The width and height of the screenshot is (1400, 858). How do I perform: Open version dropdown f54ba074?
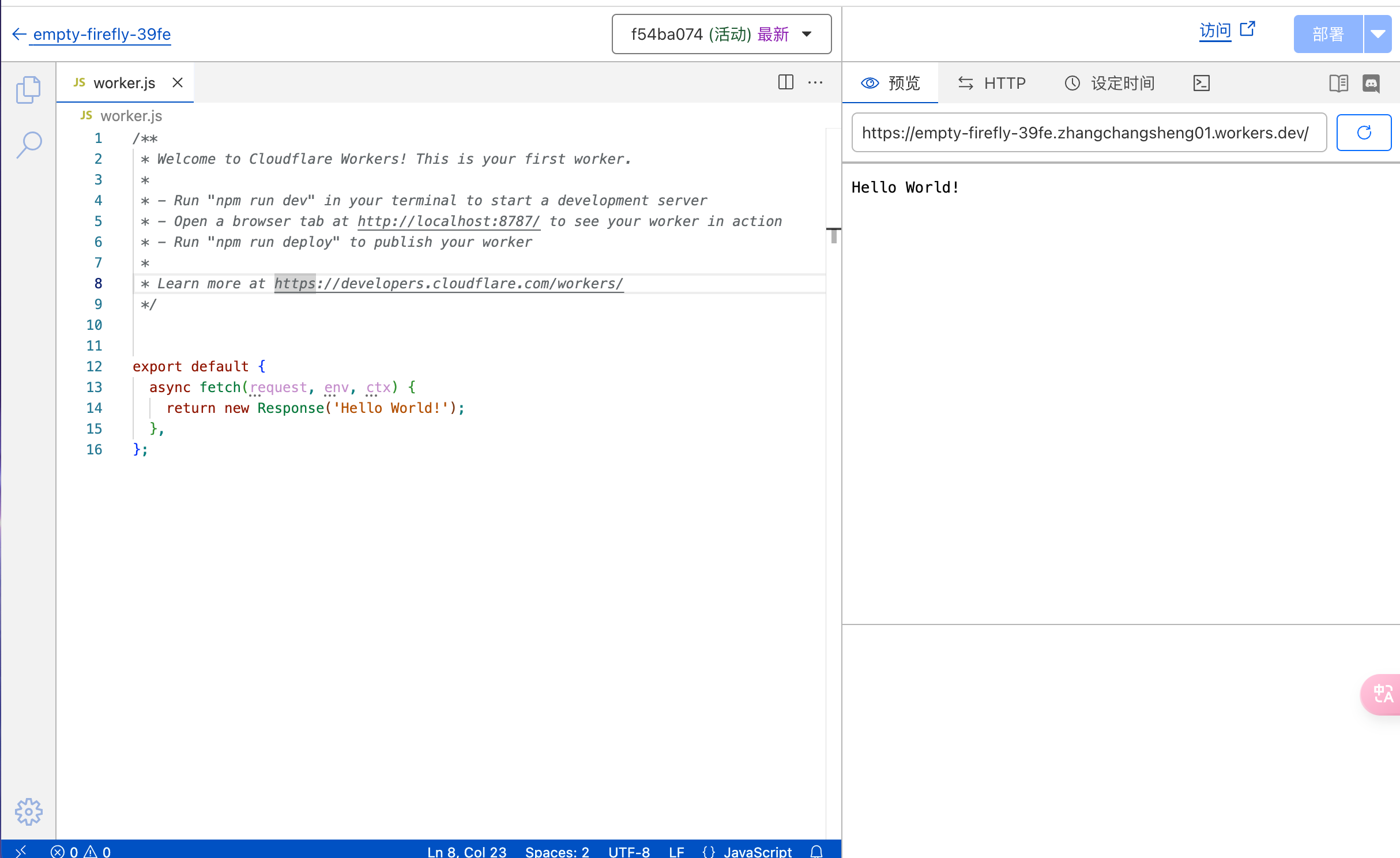point(721,34)
